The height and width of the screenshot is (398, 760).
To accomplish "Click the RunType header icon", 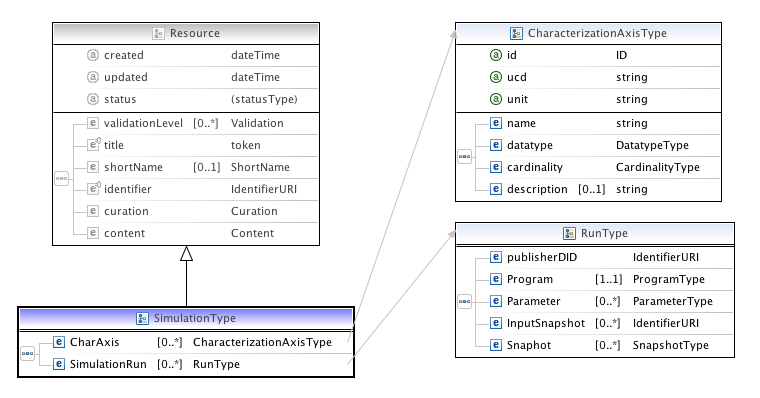I will coord(569,233).
